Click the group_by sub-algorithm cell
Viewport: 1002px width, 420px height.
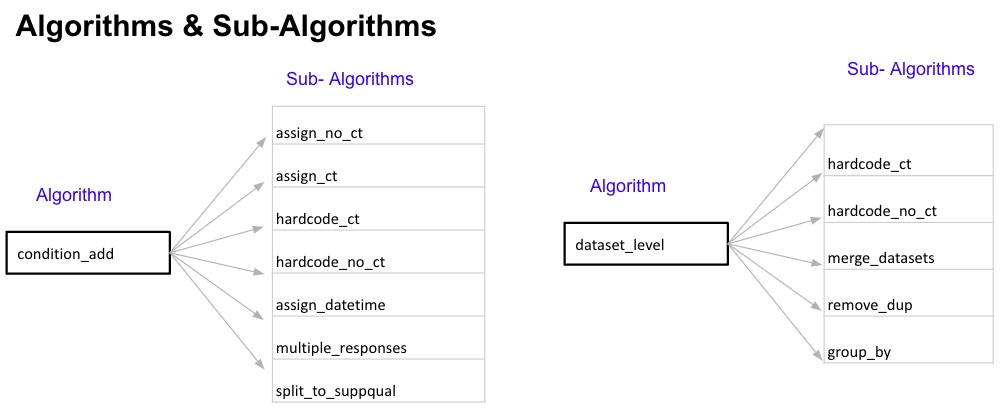(x=909, y=352)
